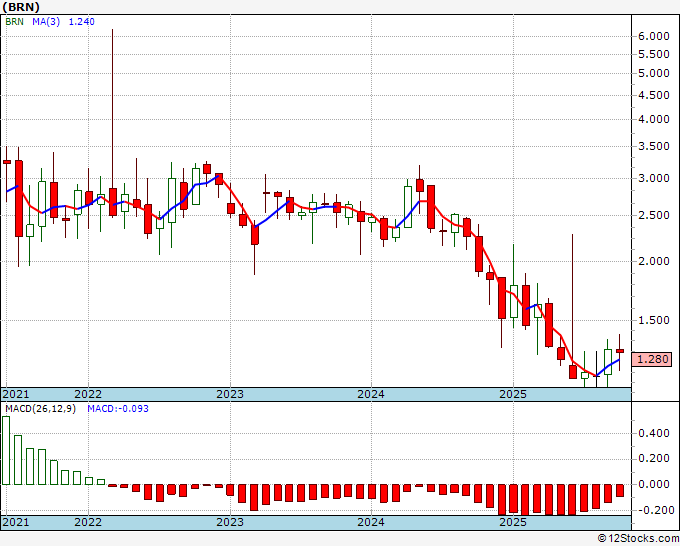Image resolution: width=680 pixels, height=546 pixels.
Task: Click the tallest green MACD histogram bar
Action: click(6, 450)
